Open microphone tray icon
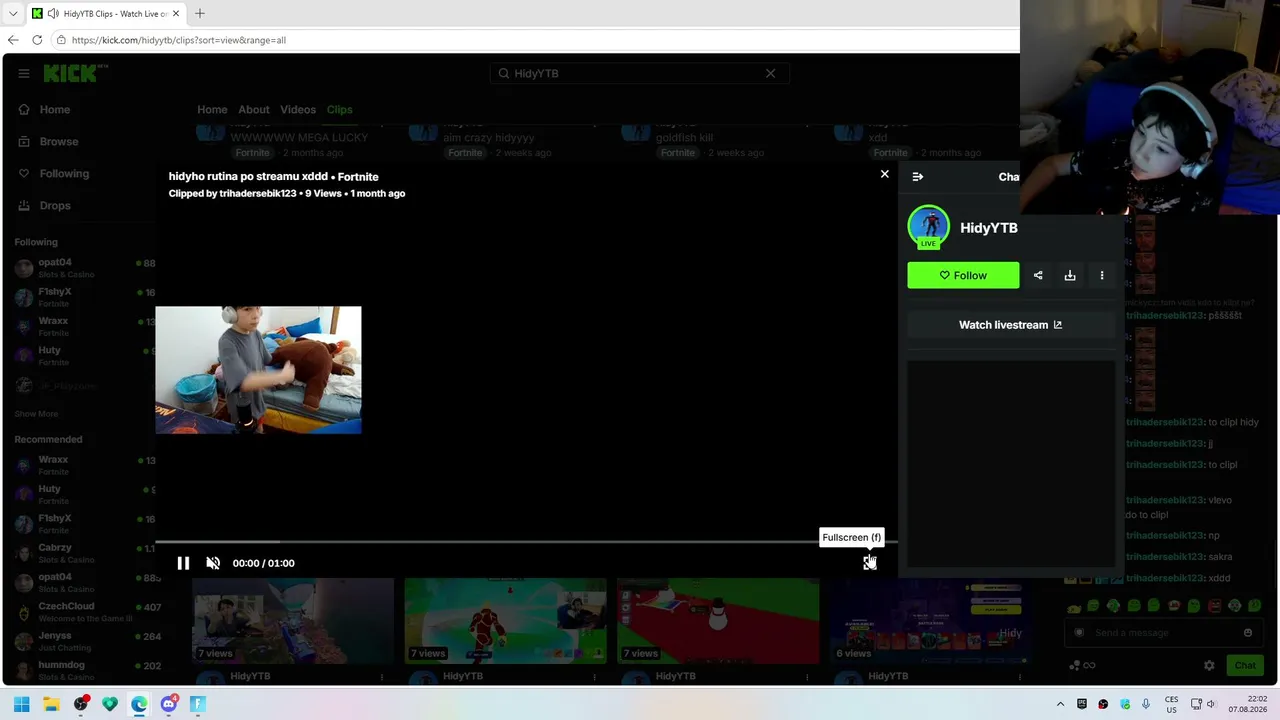Screen dimensions: 1280x720 (1146, 704)
